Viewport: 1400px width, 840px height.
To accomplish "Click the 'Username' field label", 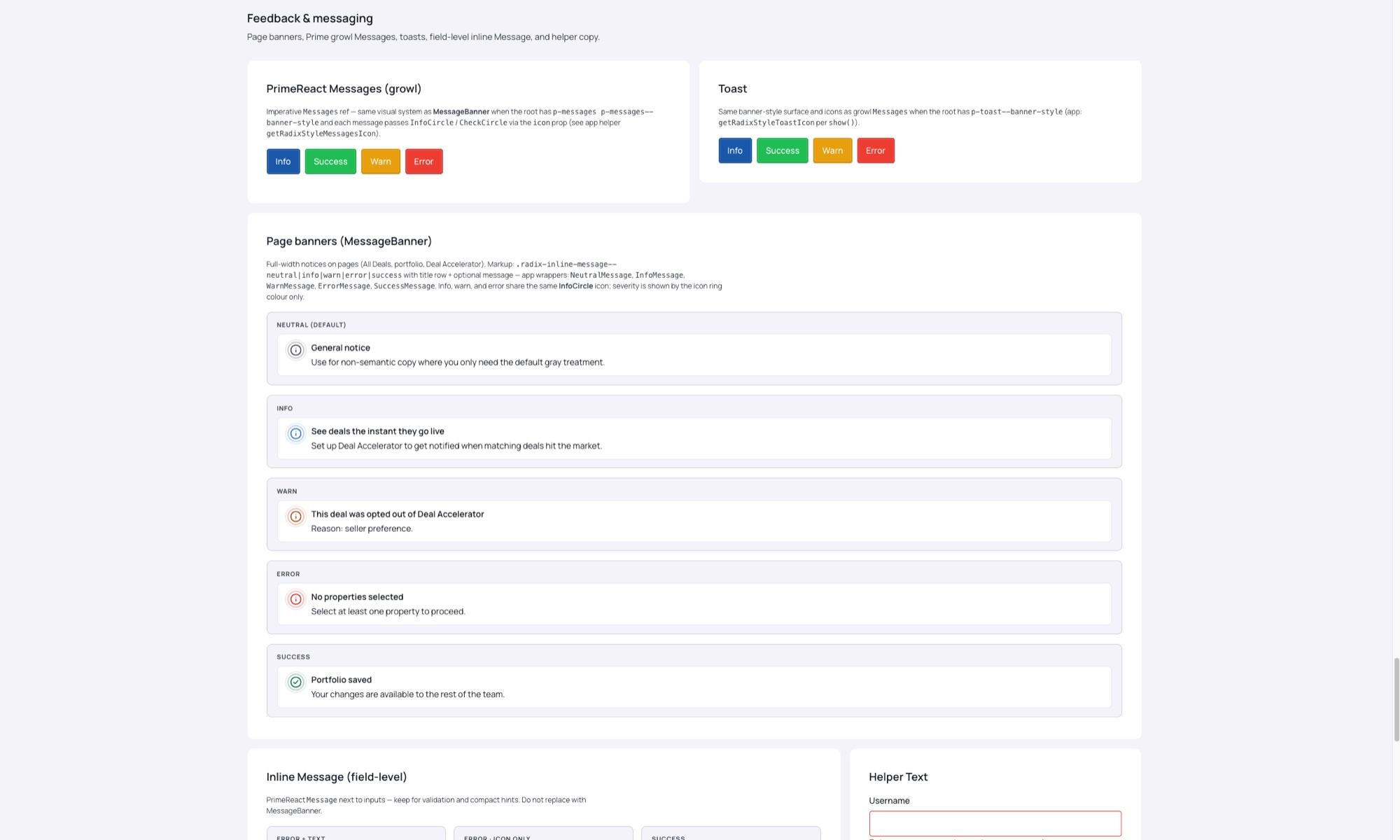I will (x=889, y=801).
